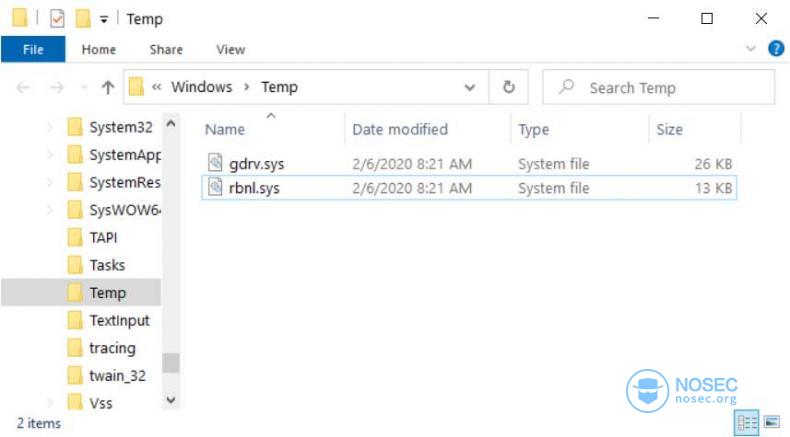The image size is (790, 437).
Task: Open the Share ribbon tab
Action: tap(166, 49)
